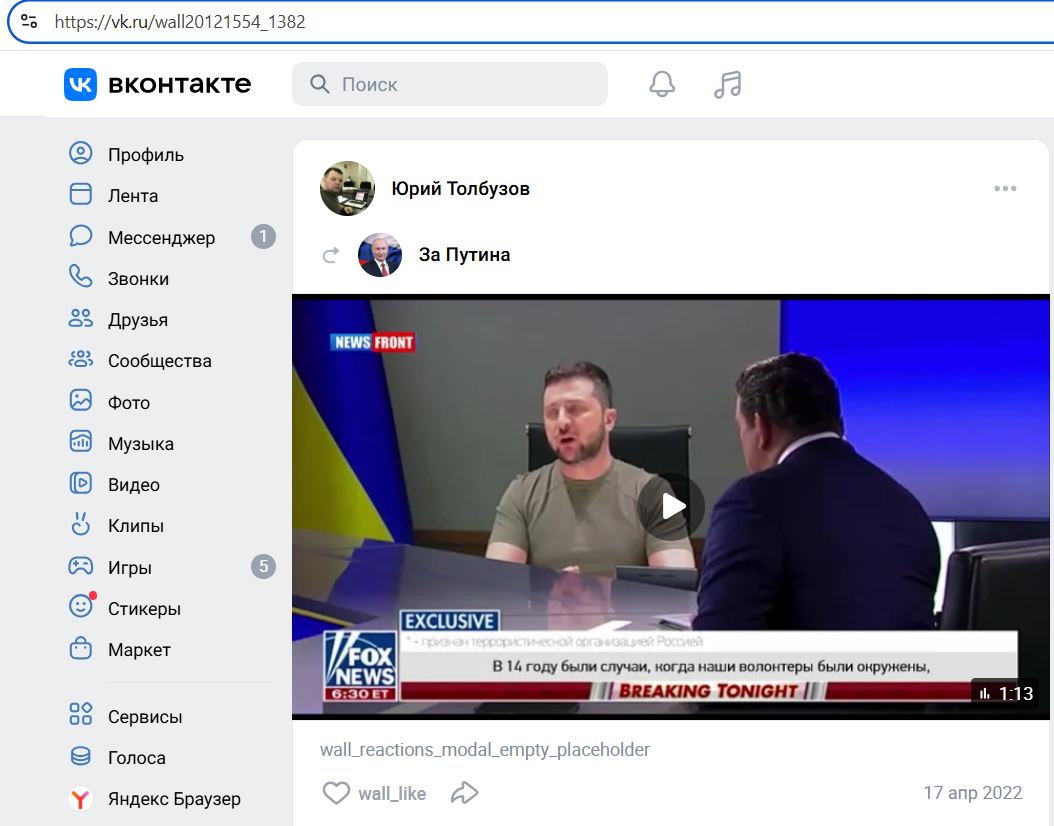The image size is (1054, 826).
Task: Open the music note player icon
Action: 727,85
